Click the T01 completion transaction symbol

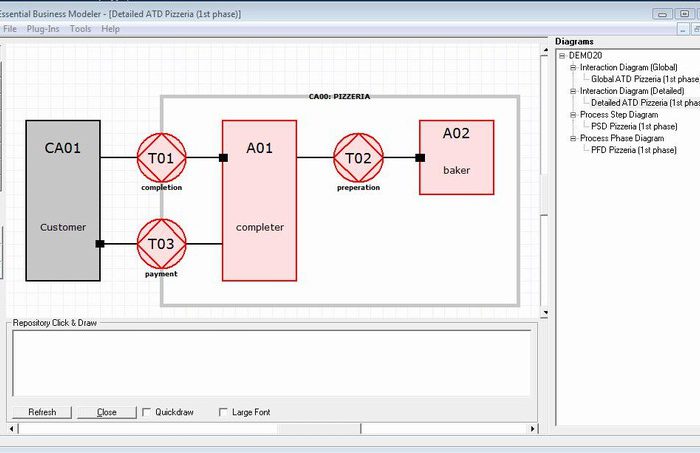161,157
